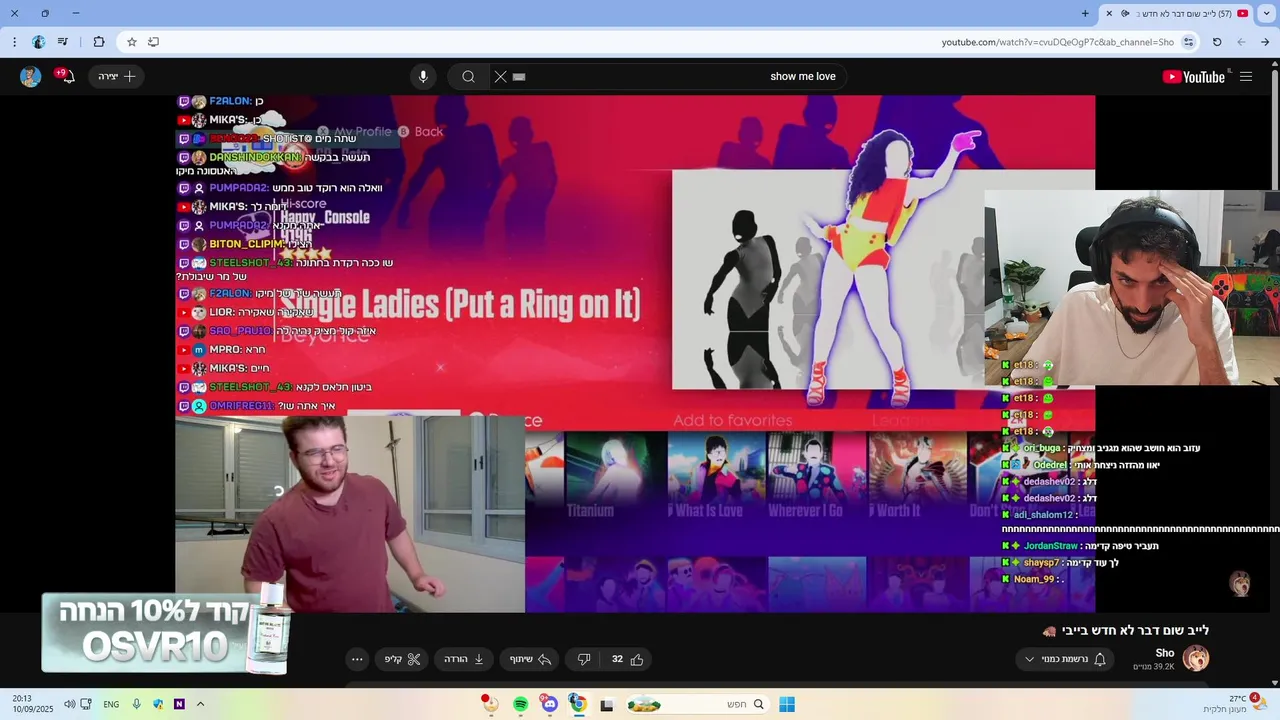The image size is (1280, 720).
Task: Go to the YouTube home logo
Action: click(x=1194, y=77)
